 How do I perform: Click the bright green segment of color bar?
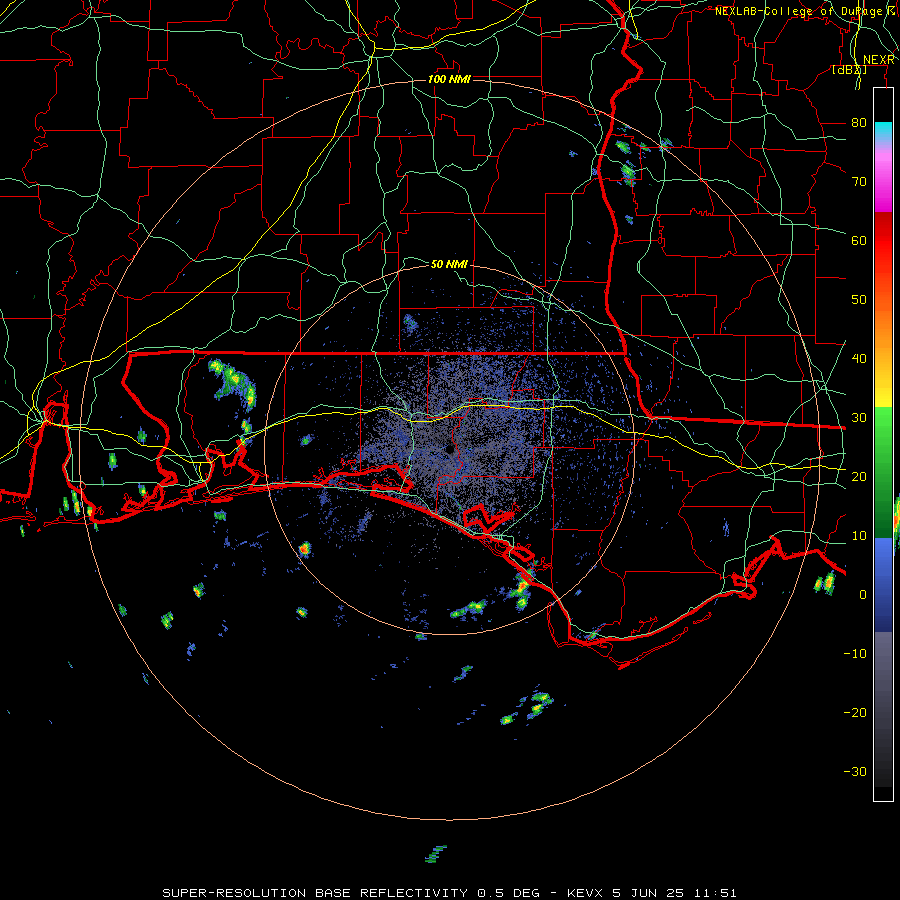(x=883, y=424)
